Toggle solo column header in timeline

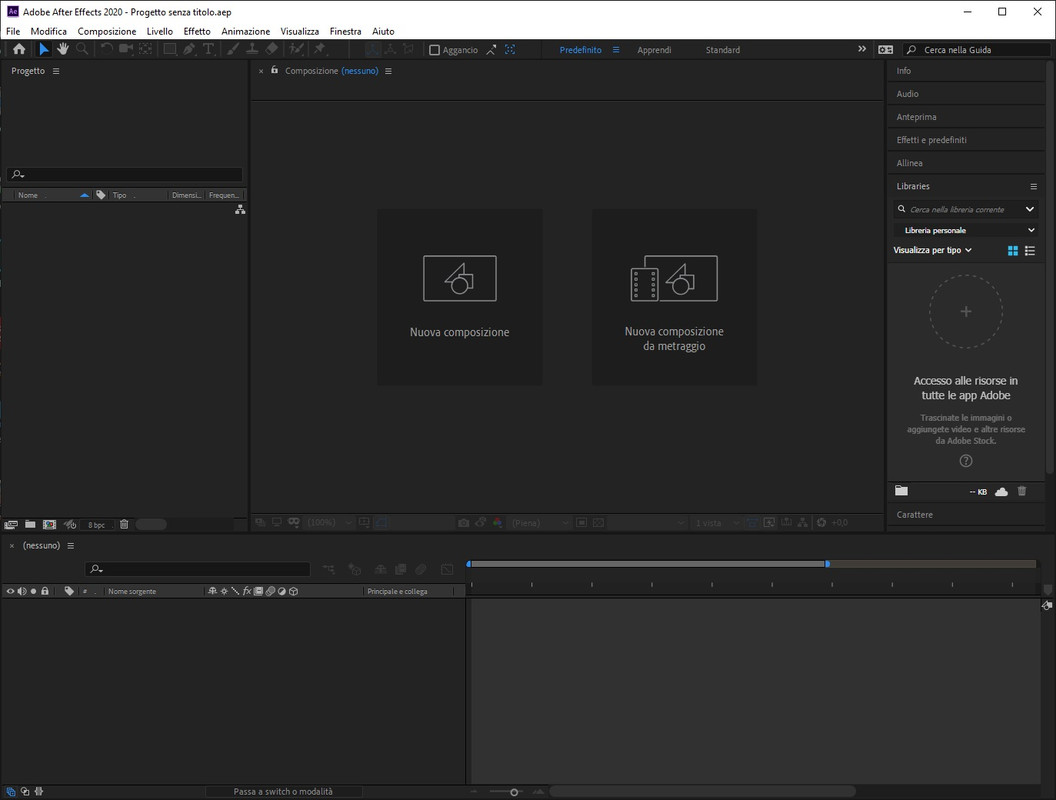point(33,591)
